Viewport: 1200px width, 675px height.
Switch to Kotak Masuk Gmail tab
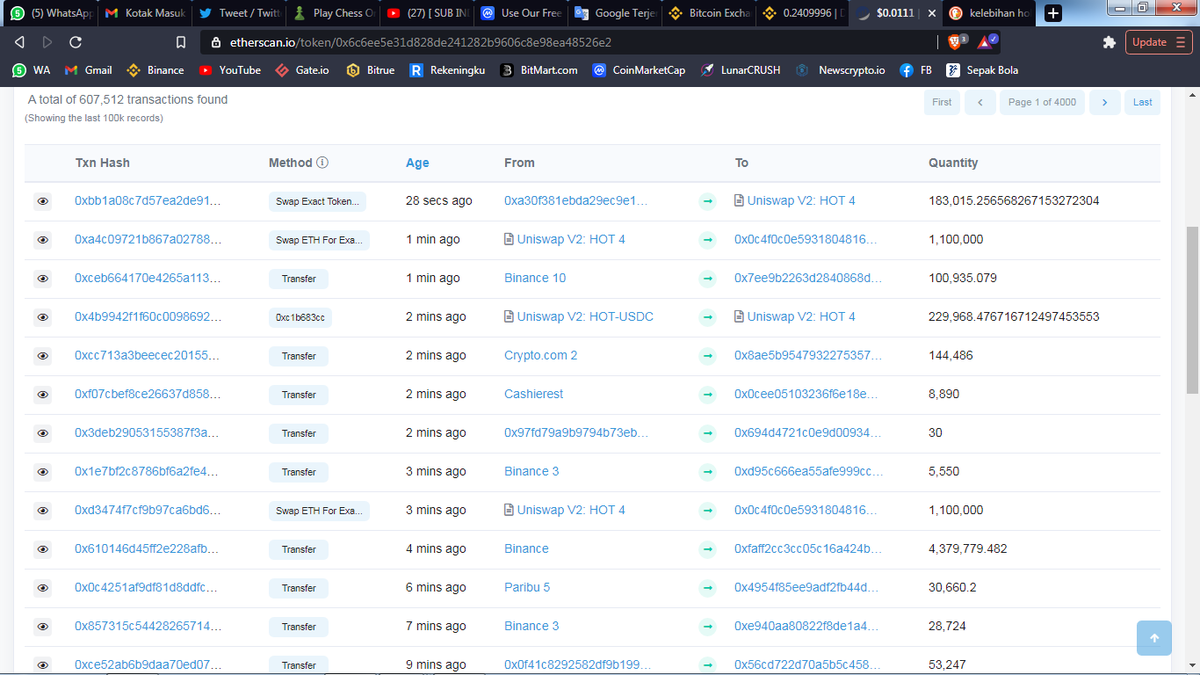tap(143, 14)
